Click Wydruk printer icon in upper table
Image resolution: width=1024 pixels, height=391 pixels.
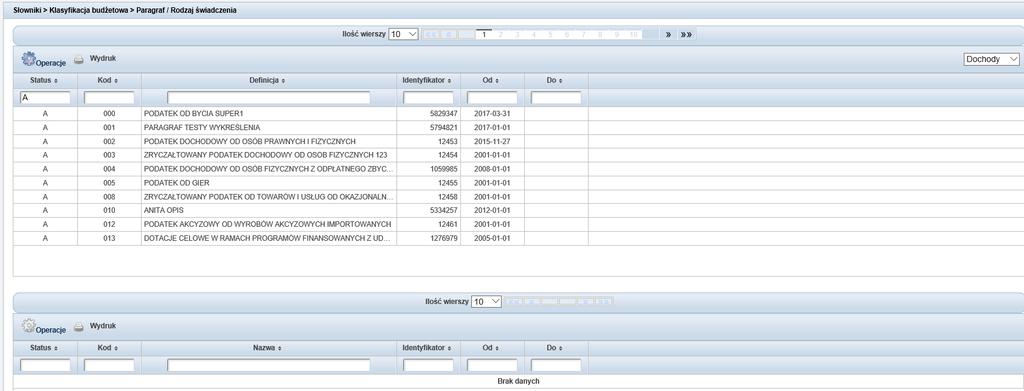(x=78, y=59)
